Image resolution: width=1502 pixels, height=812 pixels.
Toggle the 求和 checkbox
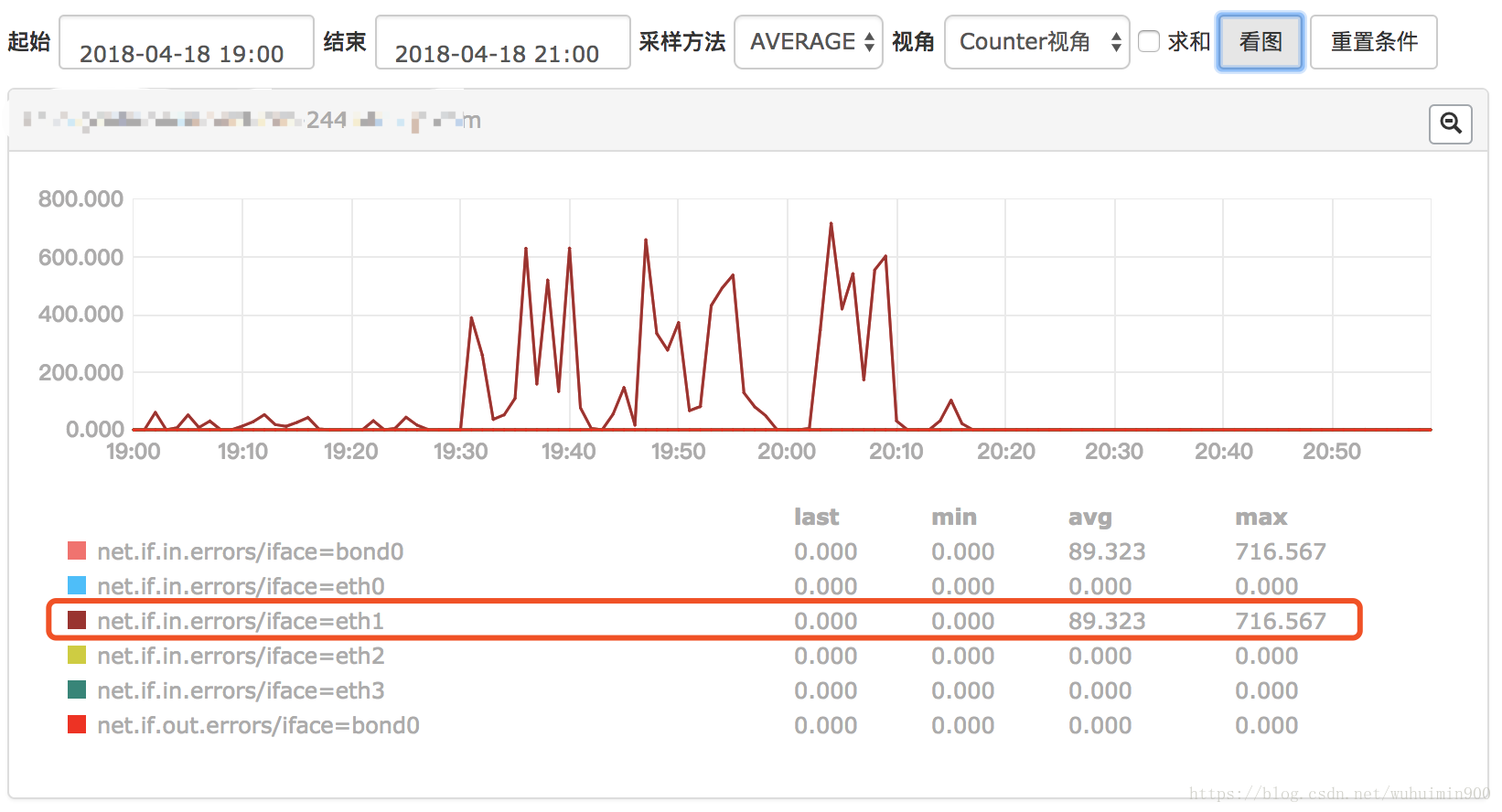click(1149, 41)
